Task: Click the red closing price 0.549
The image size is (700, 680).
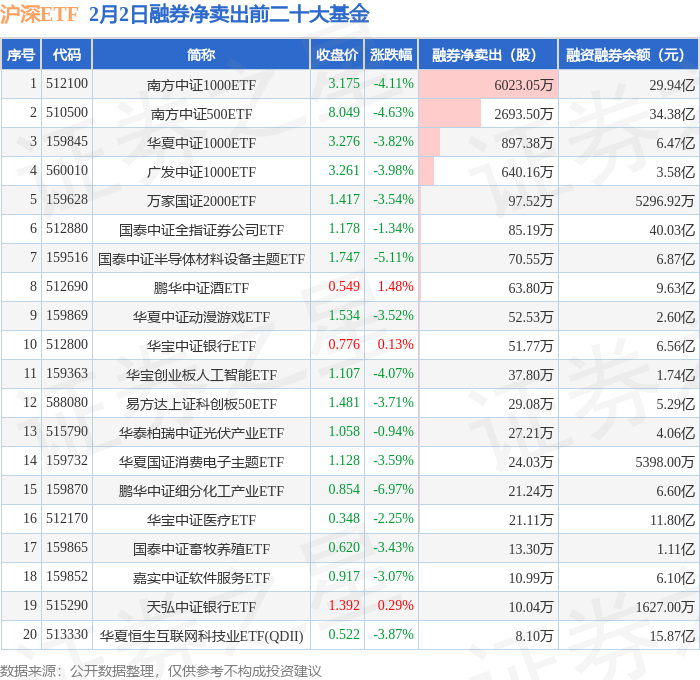Action: click(x=344, y=287)
